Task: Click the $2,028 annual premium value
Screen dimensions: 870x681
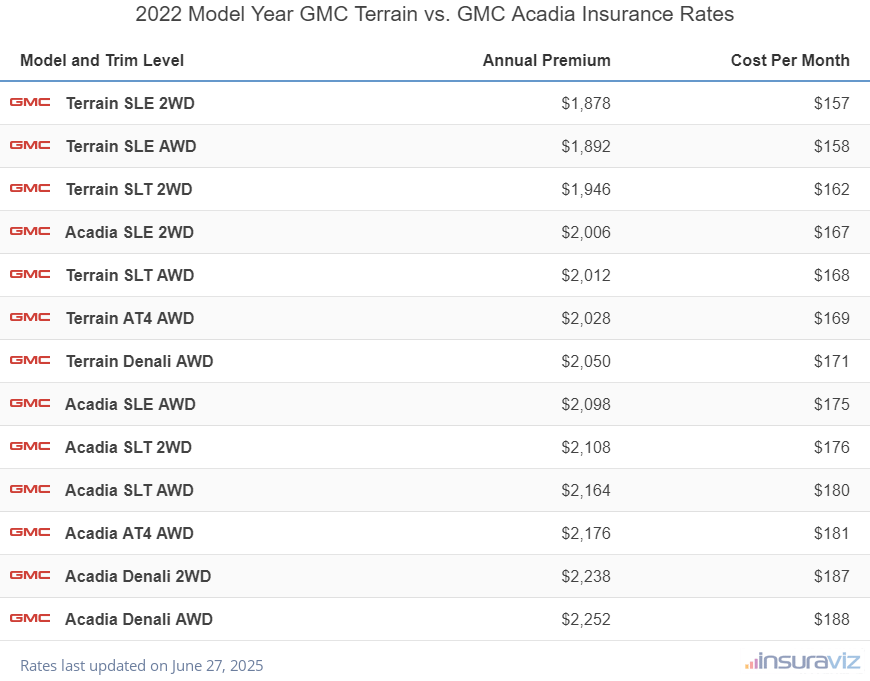Action: [x=586, y=318]
